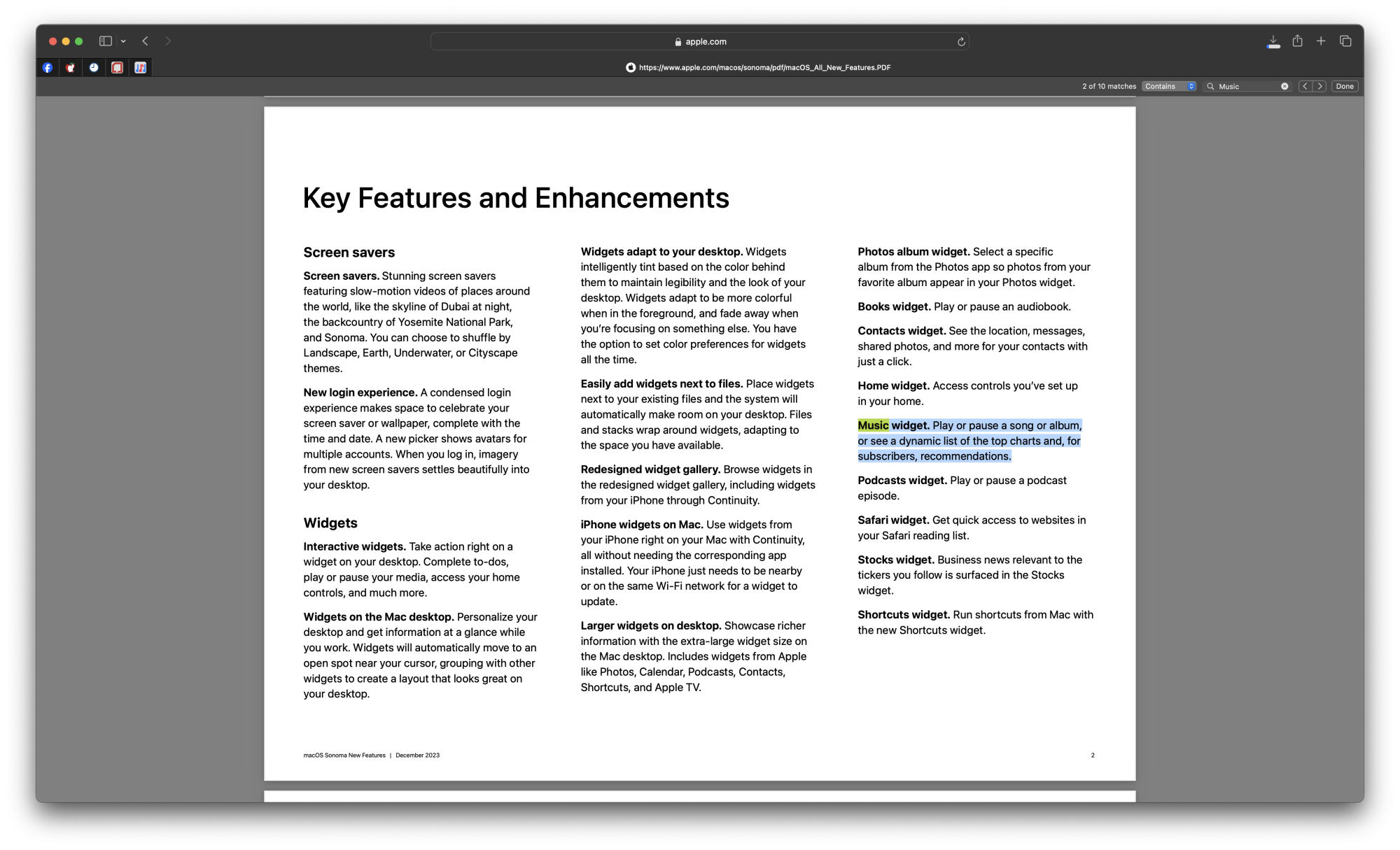Open a new tab
The image size is (1400, 850).
click(1321, 41)
